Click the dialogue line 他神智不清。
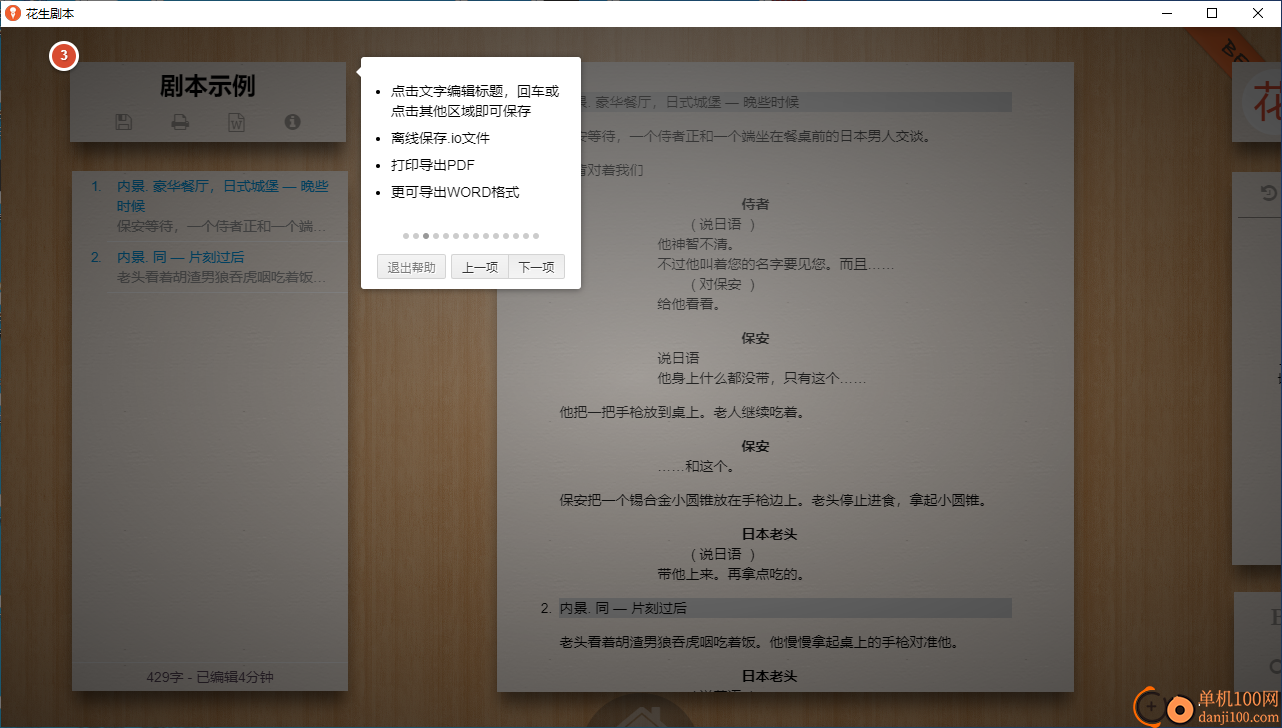The height and width of the screenshot is (728, 1282). pos(696,244)
